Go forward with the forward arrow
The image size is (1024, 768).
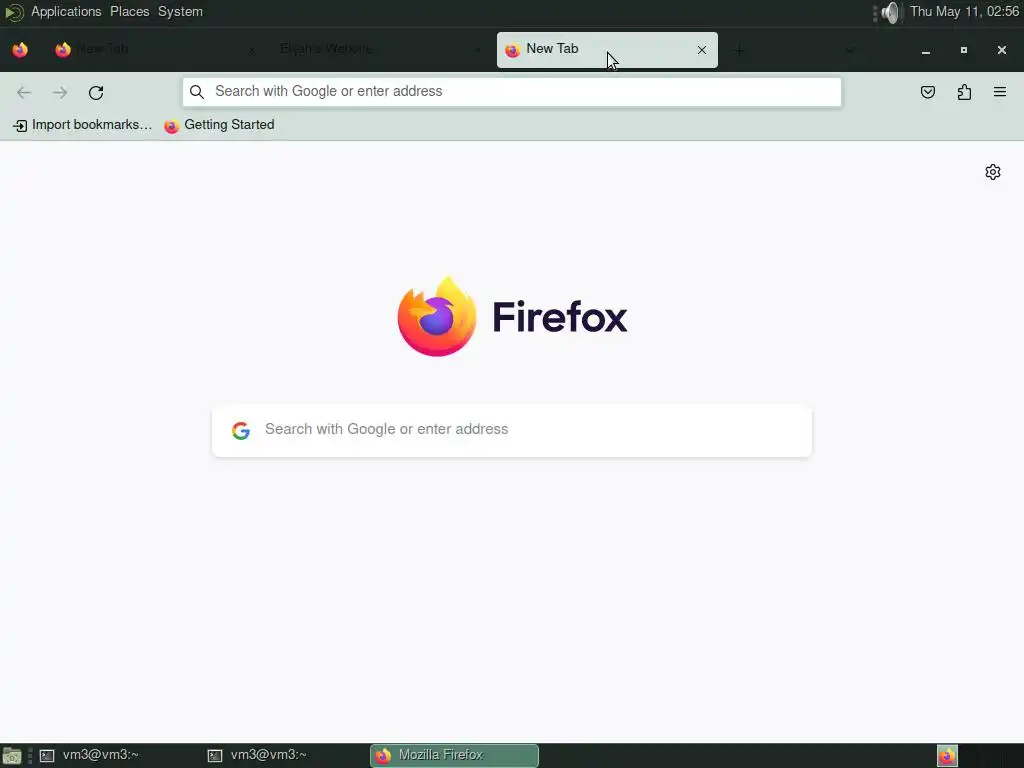(60, 92)
